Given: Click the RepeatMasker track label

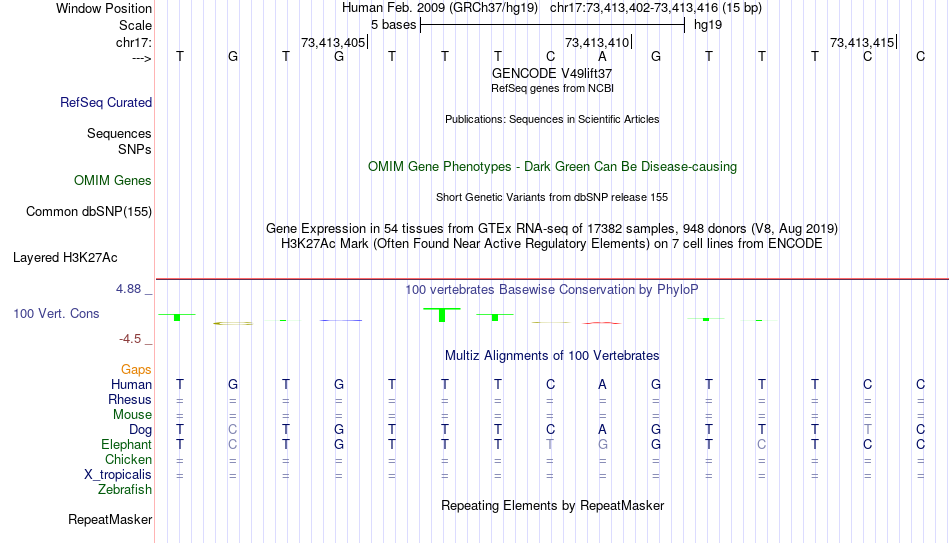Looking at the screenshot, I should point(110,519).
